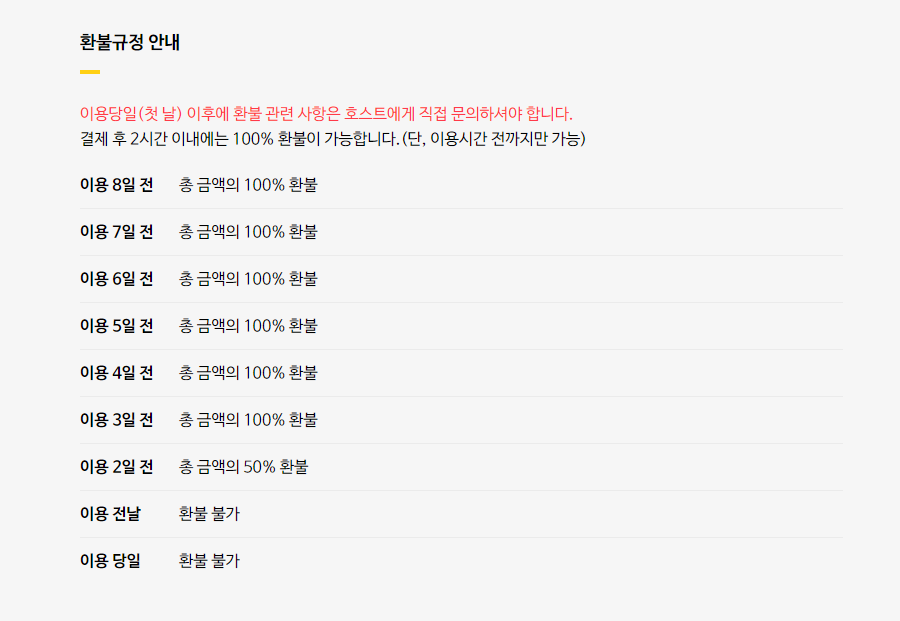Click 100% 환불 value for 5일 전
The width and height of the screenshot is (900, 621).
248,326
